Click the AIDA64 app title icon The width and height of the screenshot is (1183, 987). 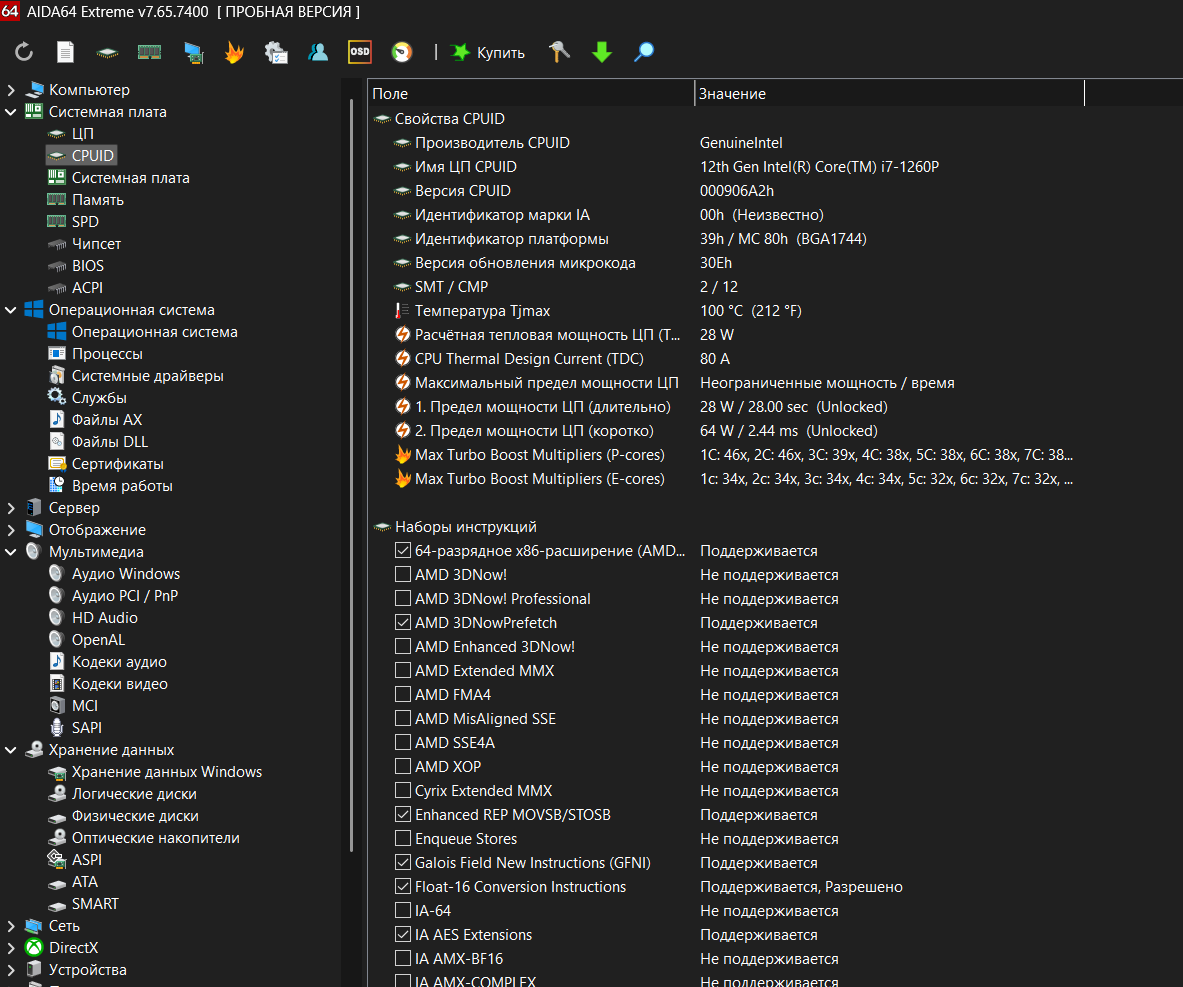click(10, 11)
